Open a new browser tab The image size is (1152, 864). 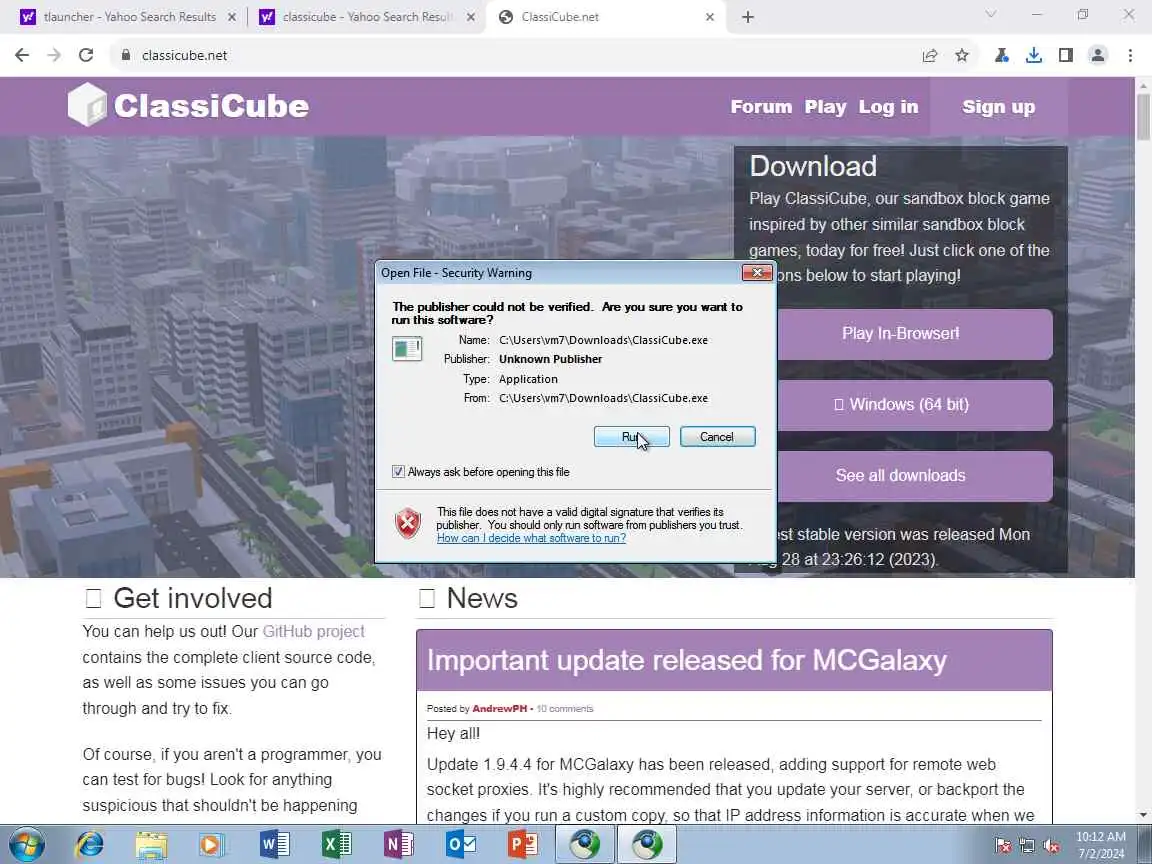click(748, 17)
